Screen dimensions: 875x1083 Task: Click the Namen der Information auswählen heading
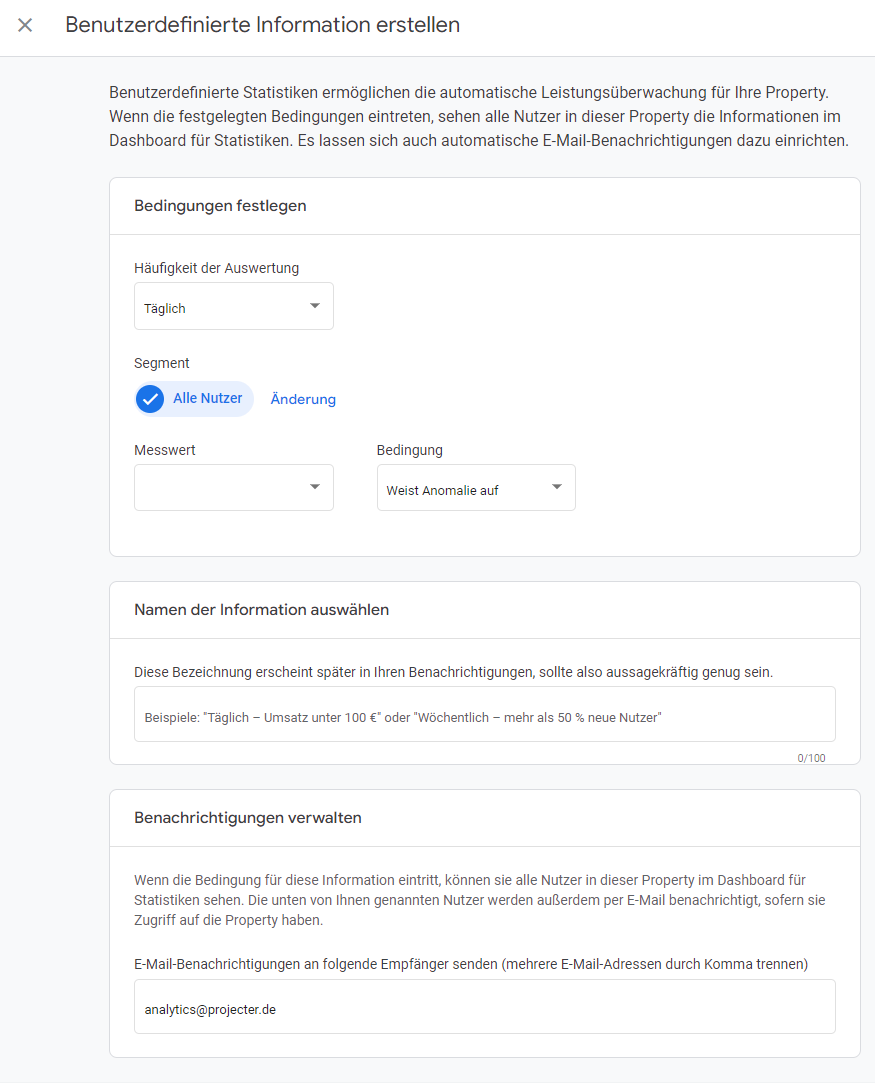(262, 610)
